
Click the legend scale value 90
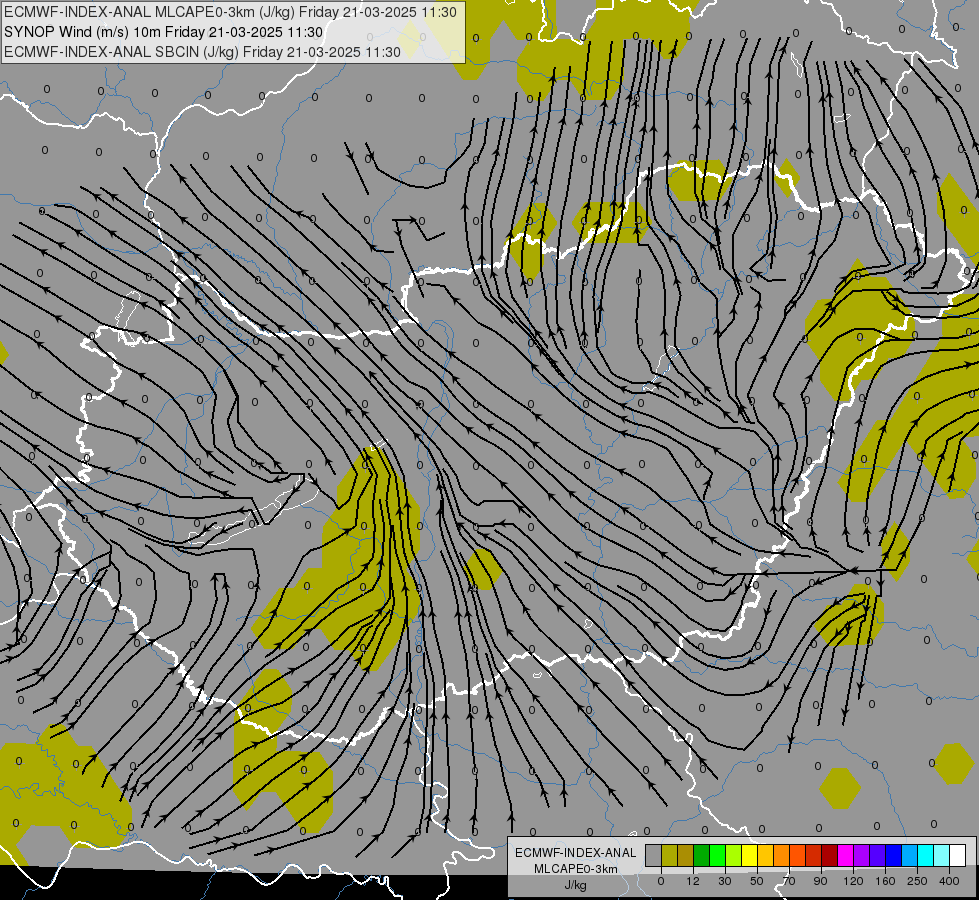[820, 881]
